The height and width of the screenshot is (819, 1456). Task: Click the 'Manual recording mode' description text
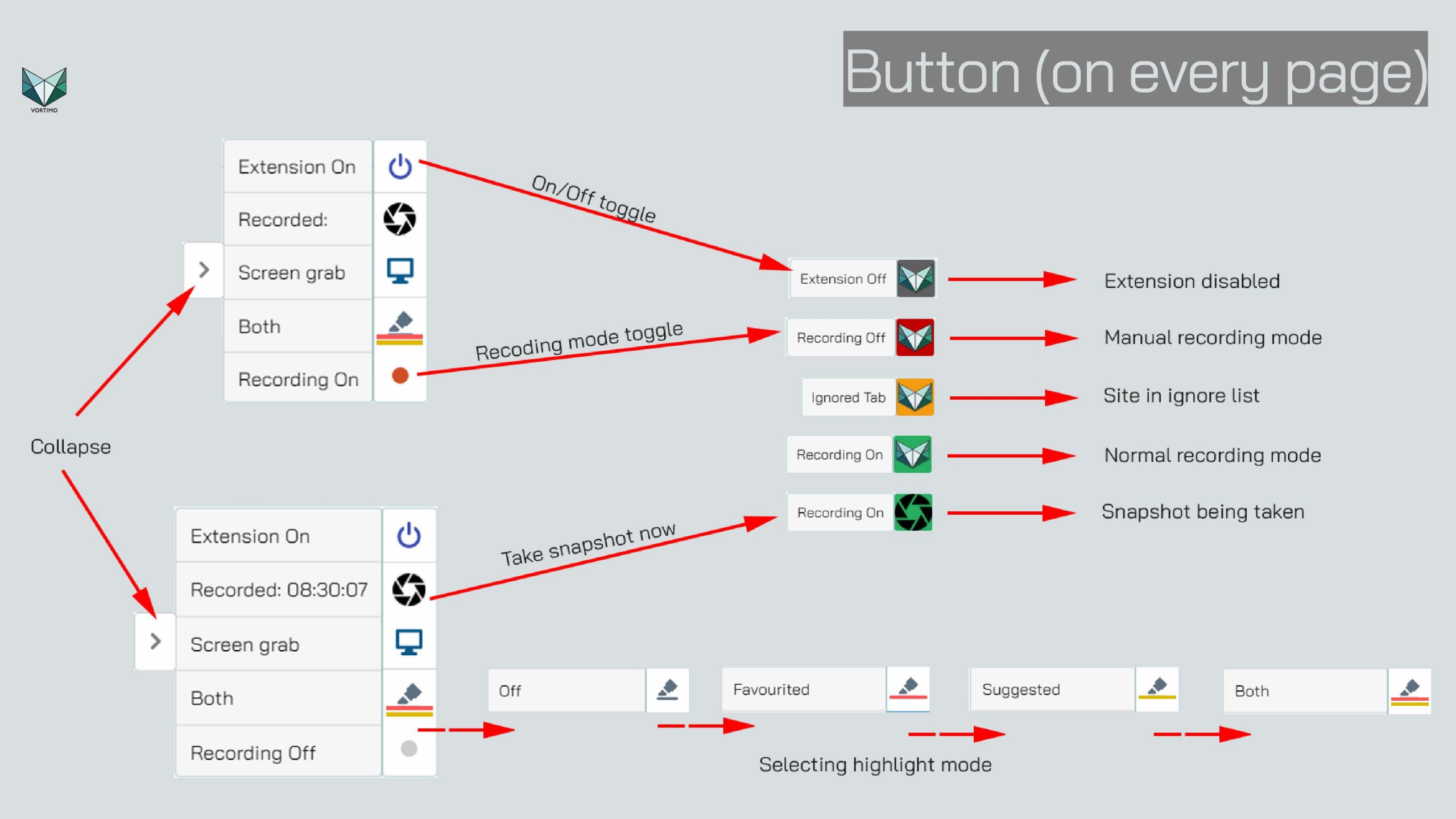point(1213,338)
